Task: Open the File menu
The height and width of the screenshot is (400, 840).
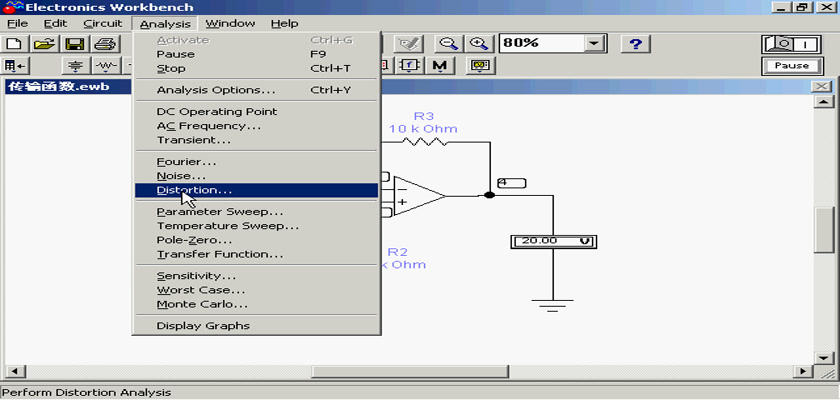Action: coord(17,24)
